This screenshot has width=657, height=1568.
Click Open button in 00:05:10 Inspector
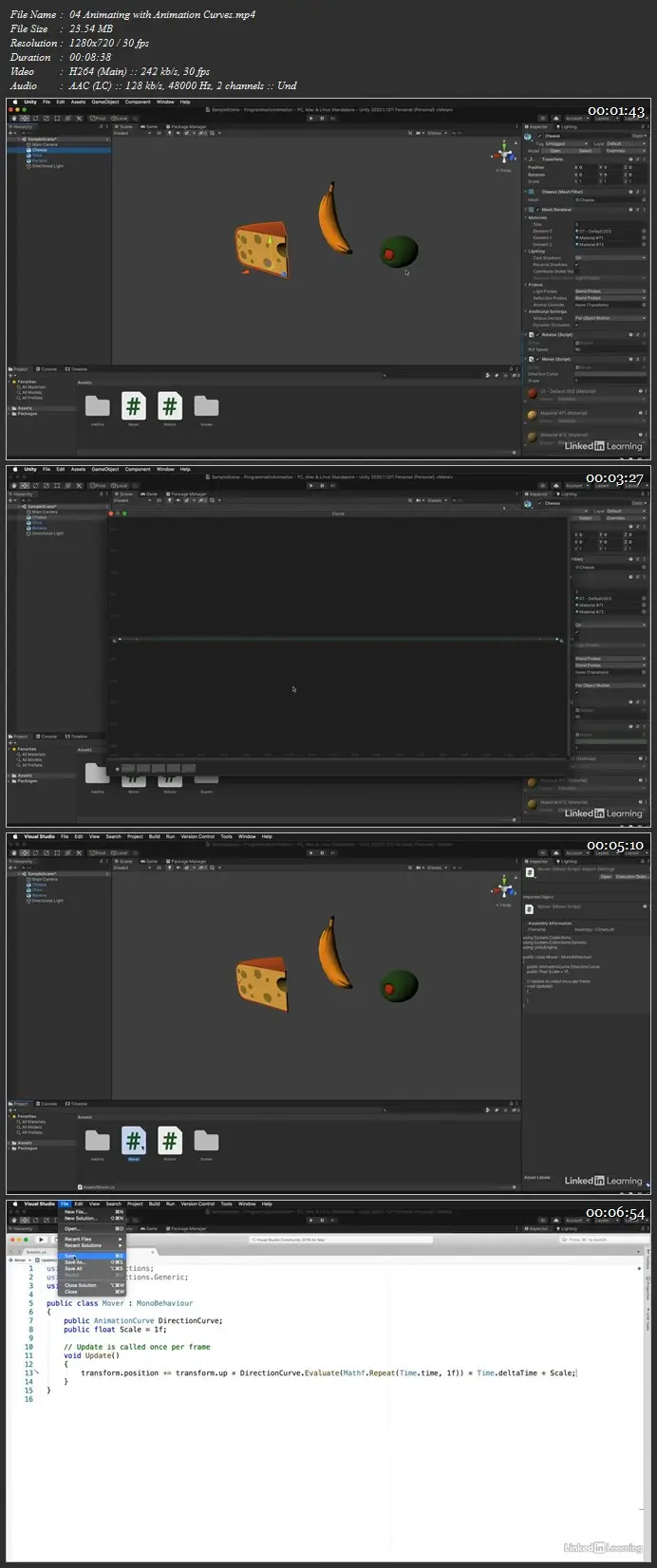605,876
